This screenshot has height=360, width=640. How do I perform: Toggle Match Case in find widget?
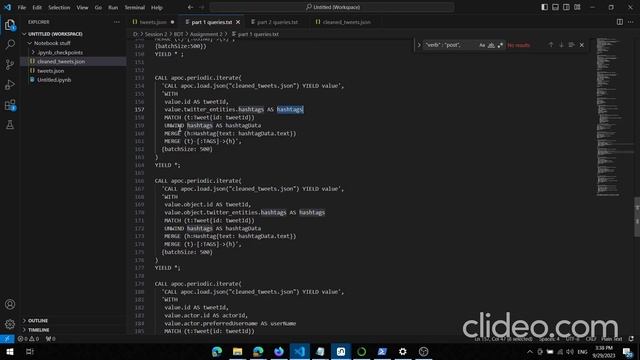click(x=482, y=45)
